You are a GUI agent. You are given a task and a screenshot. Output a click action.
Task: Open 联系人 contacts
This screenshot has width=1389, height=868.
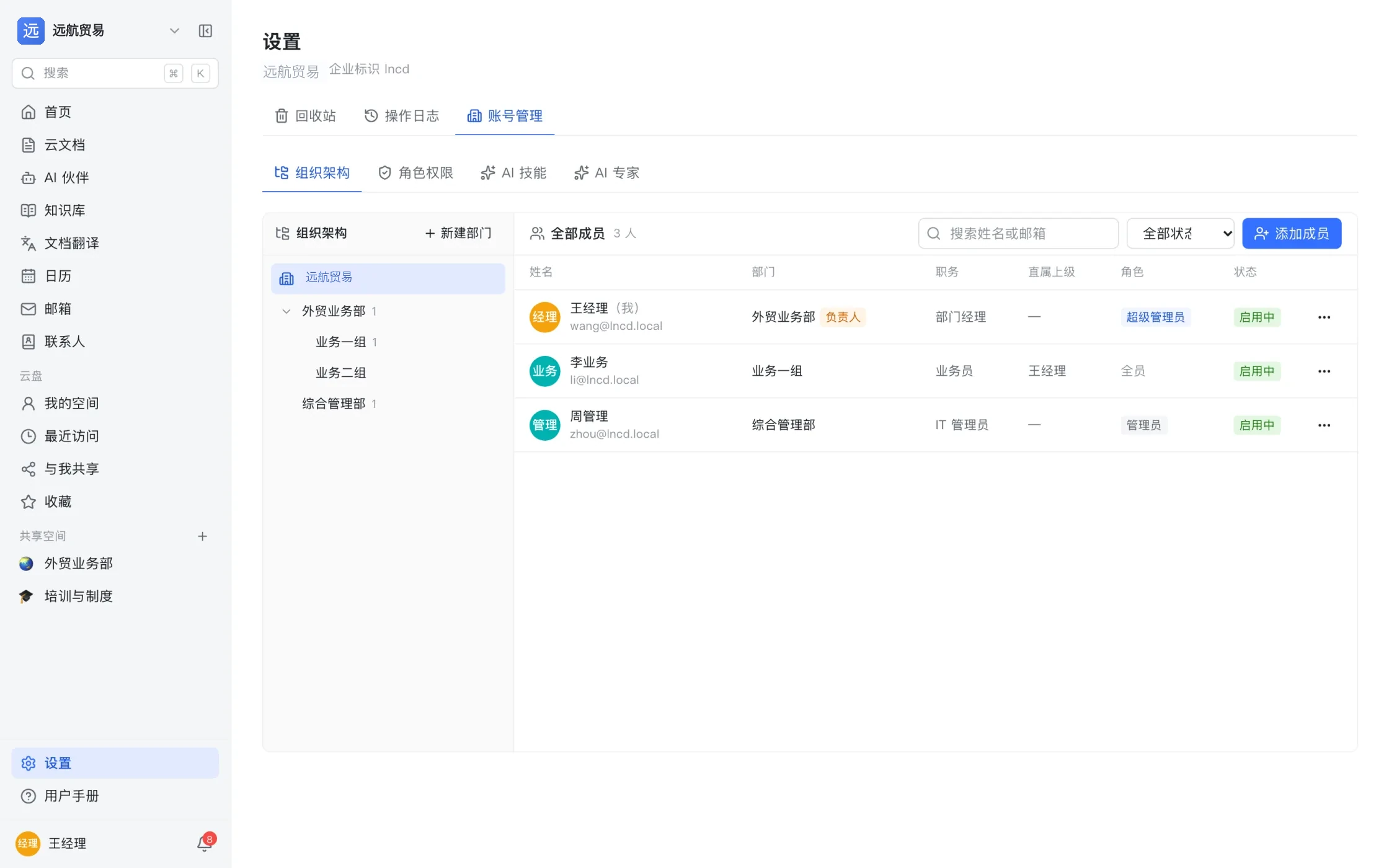(115, 342)
